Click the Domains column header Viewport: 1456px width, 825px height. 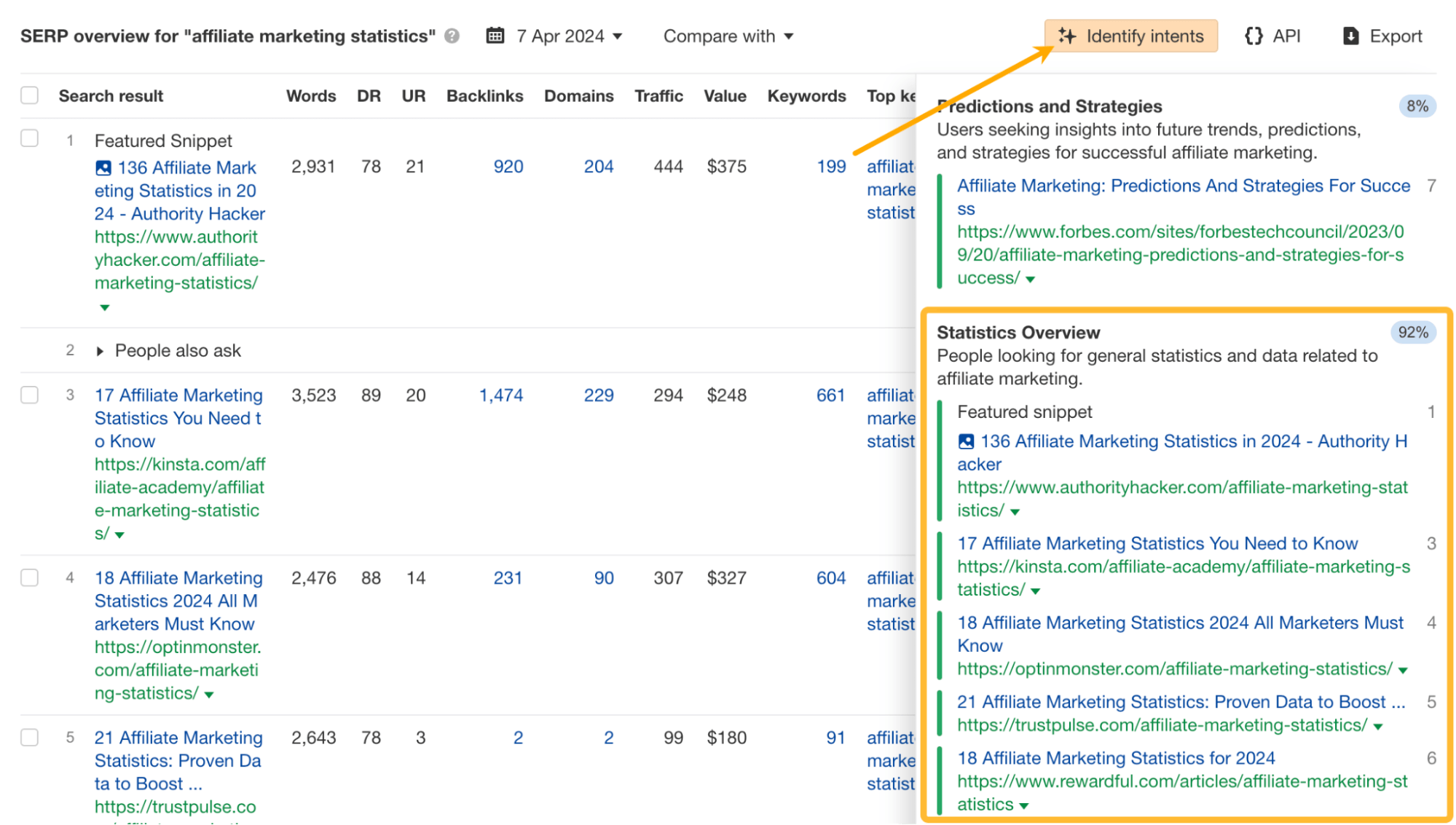click(x=578, y=96)
